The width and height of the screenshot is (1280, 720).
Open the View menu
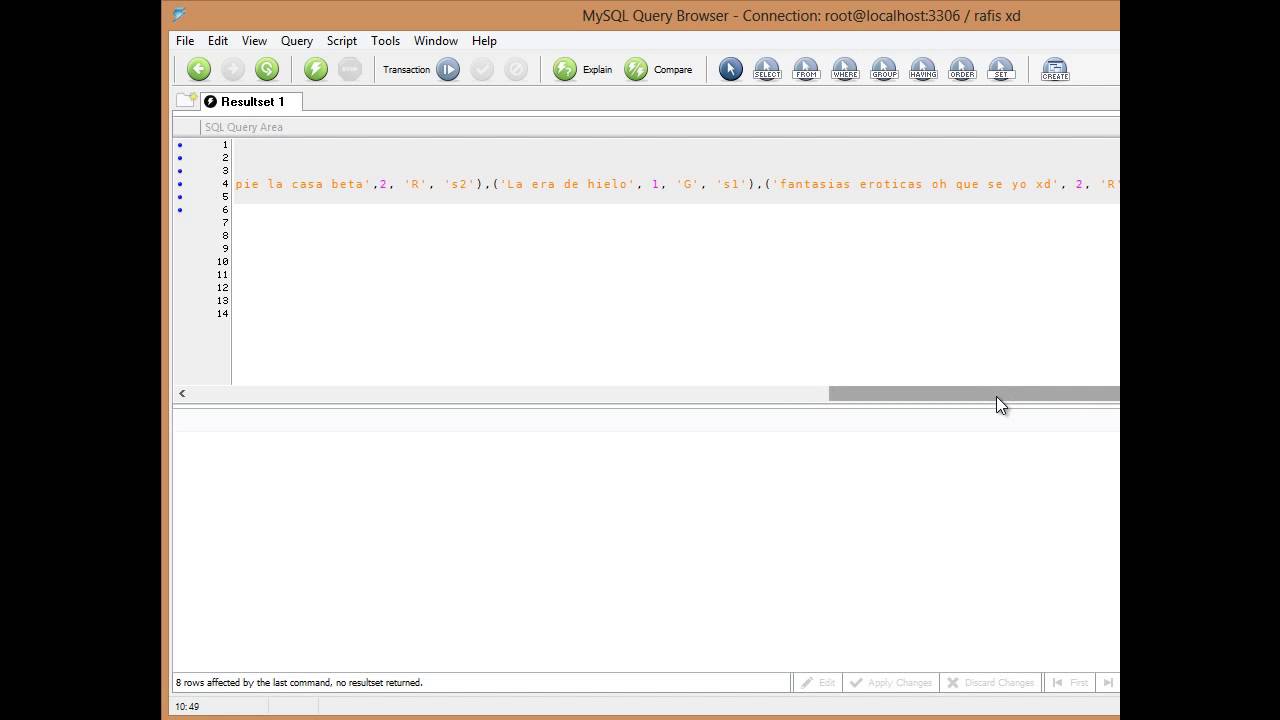pyautogui.click(x=254, y=41)
